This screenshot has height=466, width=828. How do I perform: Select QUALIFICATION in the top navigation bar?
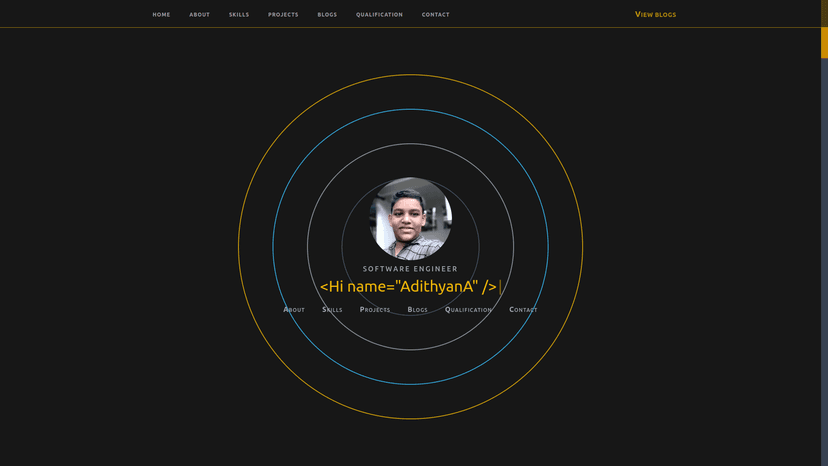(379, 15)
